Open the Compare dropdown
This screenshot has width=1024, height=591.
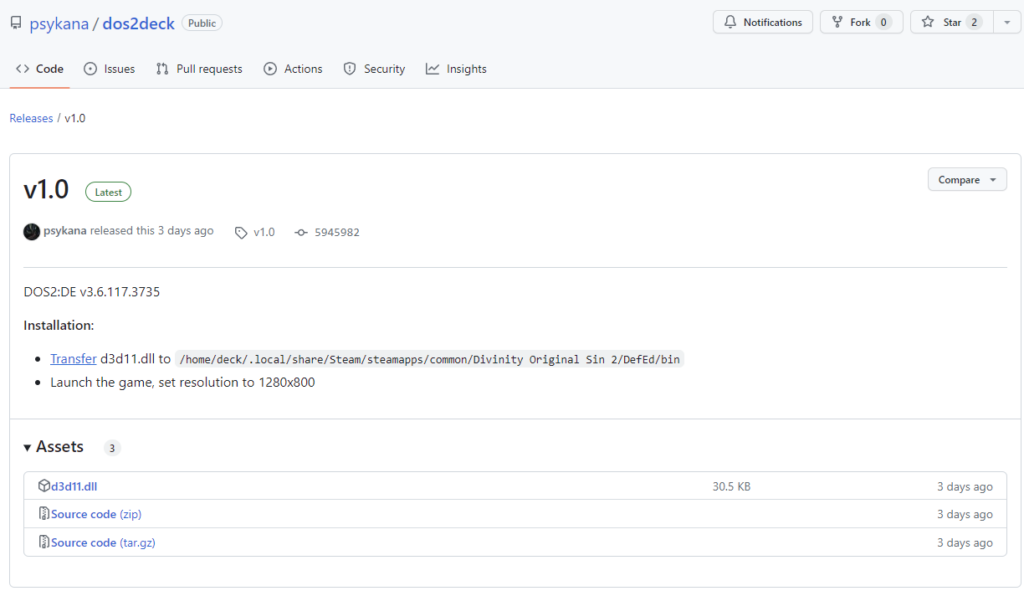coord(967,180)
